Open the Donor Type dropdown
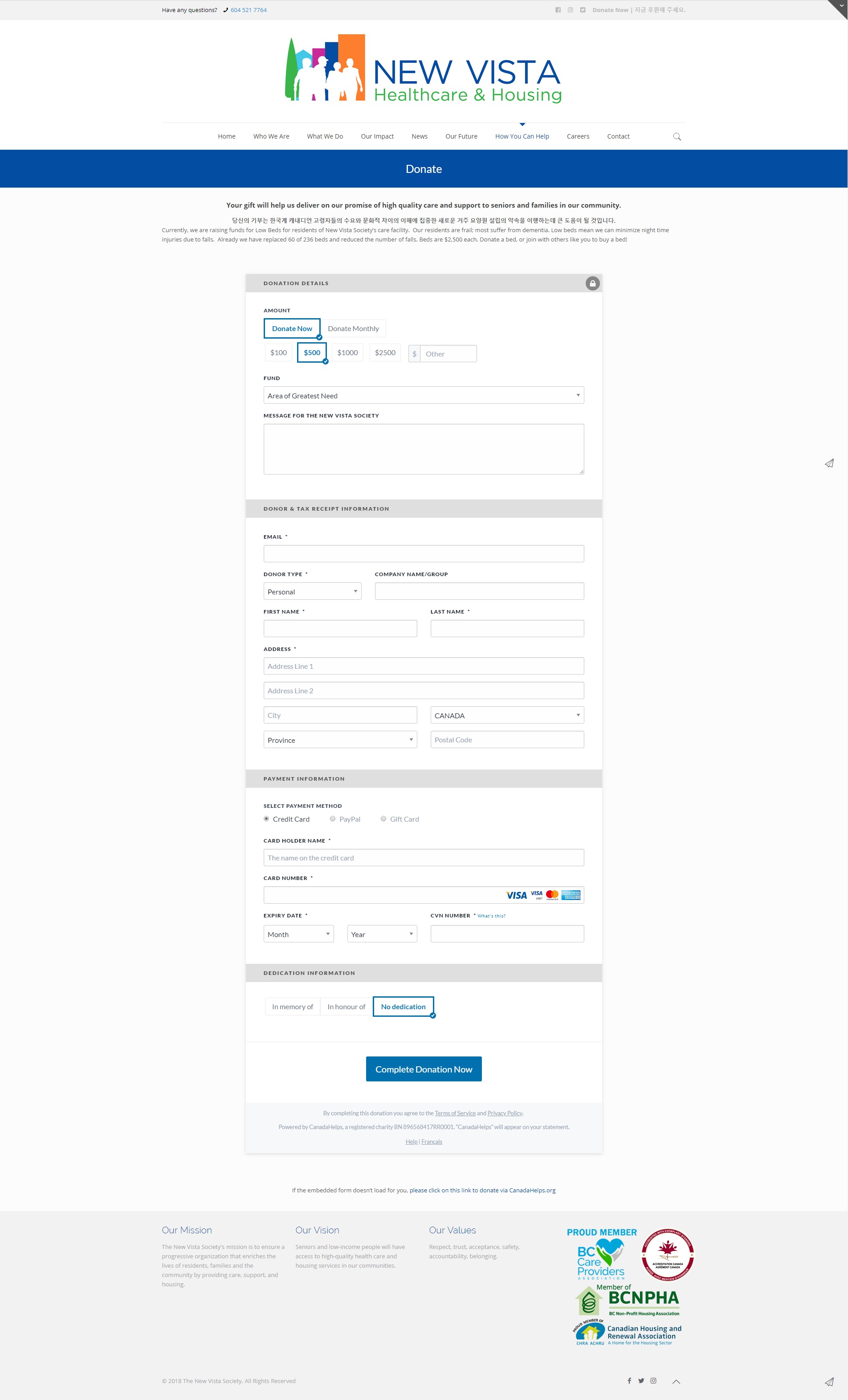 point(312,591)
